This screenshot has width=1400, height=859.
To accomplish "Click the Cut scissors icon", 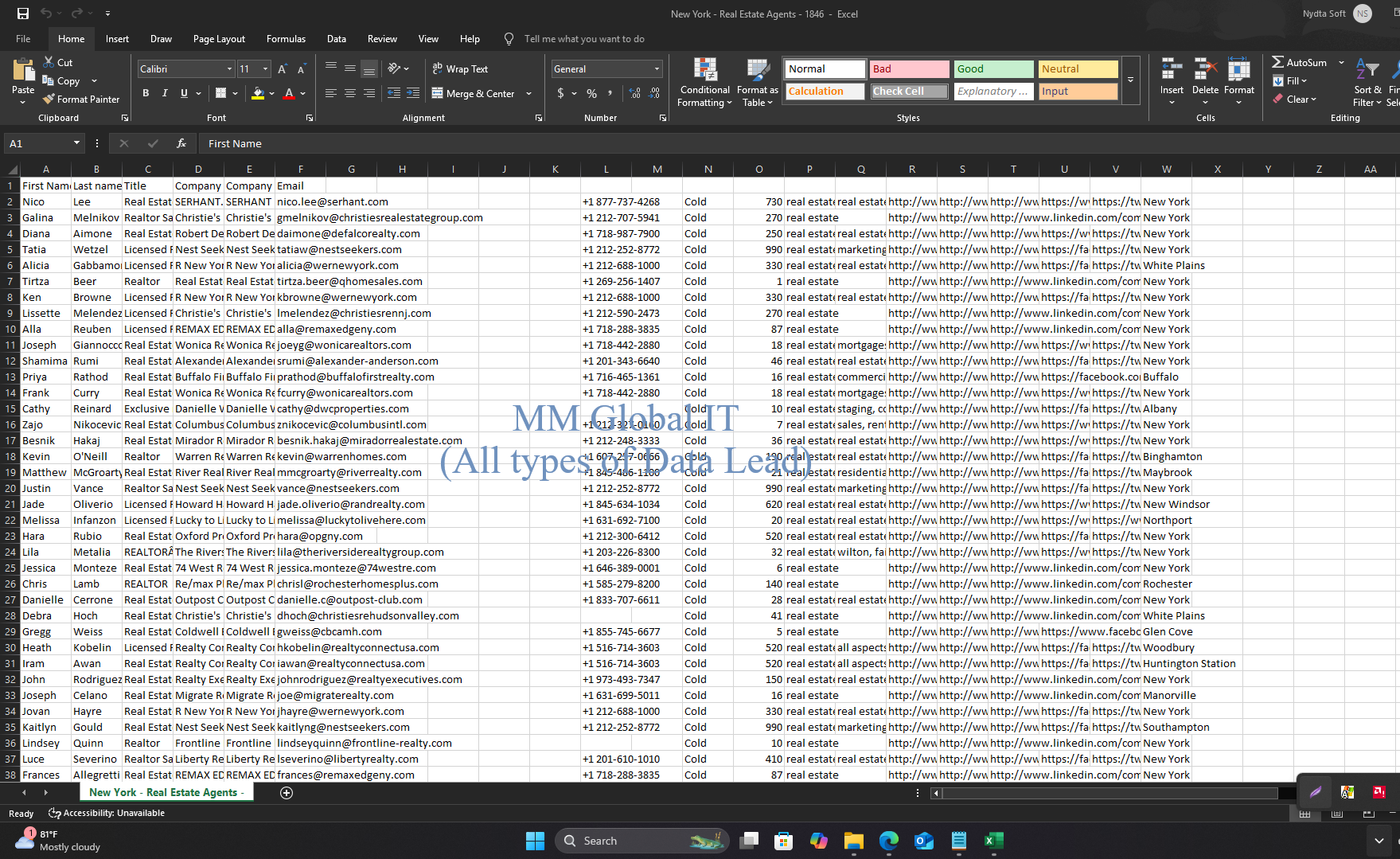I will (49, 62).
